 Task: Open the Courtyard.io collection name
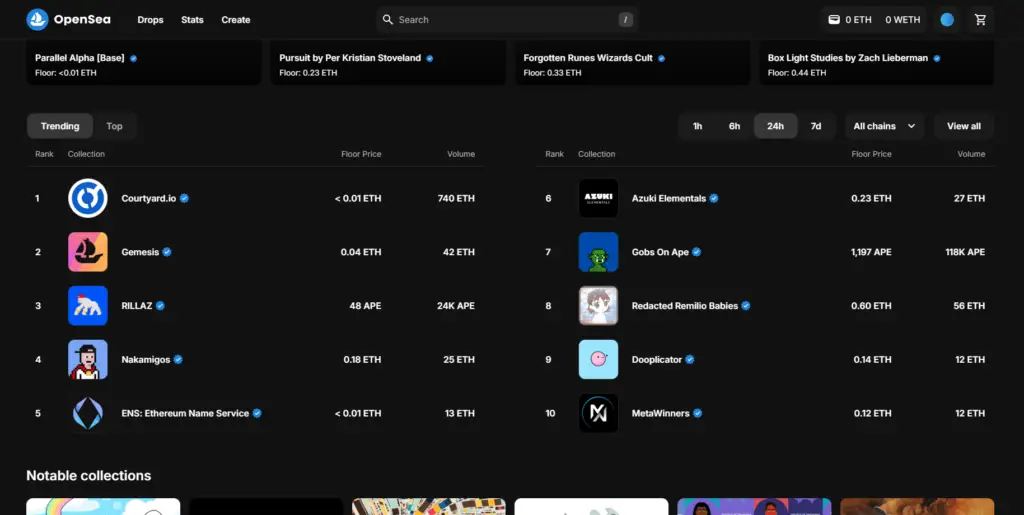coord(149,198)
